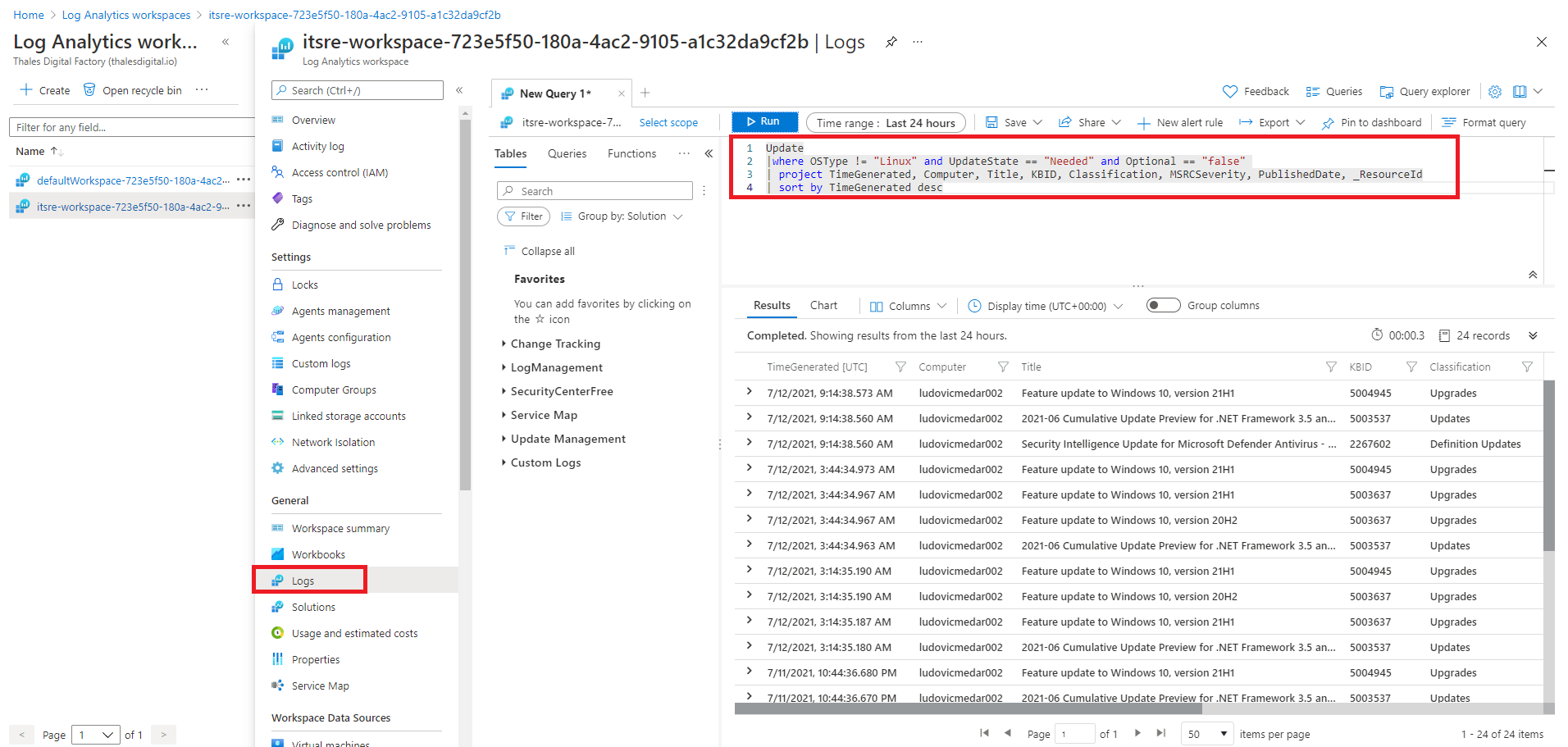Open the Share dropdown
Viewport: 1568px width, 747px height.
pos(1090,123)
